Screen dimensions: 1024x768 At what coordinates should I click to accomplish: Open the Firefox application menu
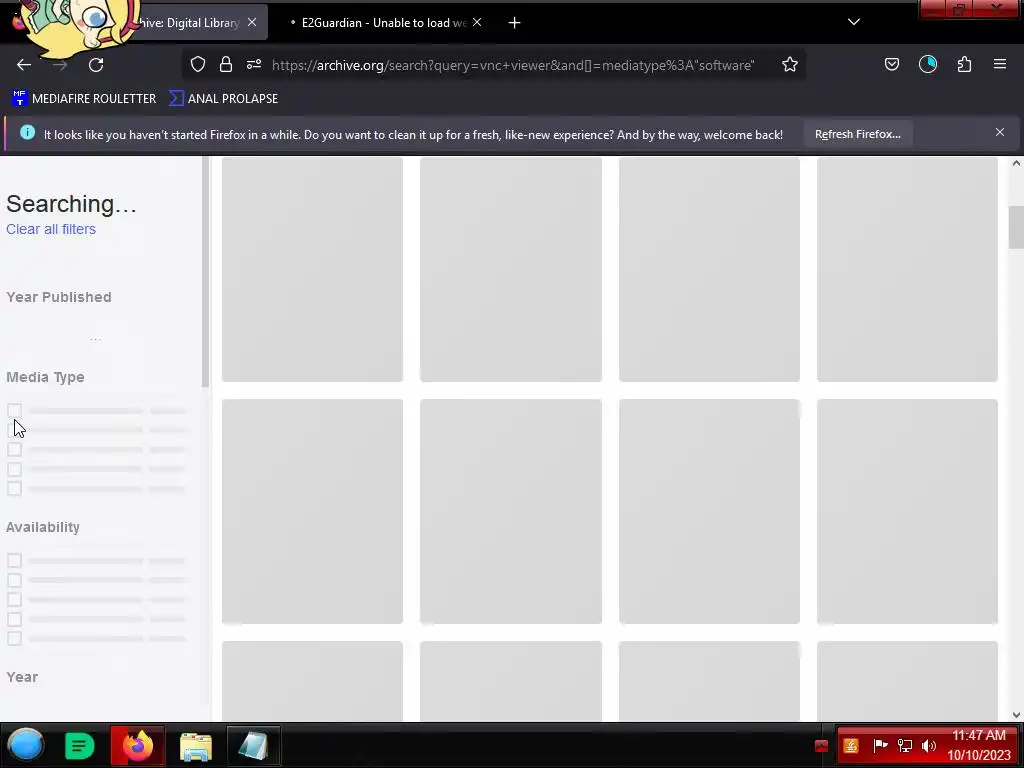click(1000, 64)
